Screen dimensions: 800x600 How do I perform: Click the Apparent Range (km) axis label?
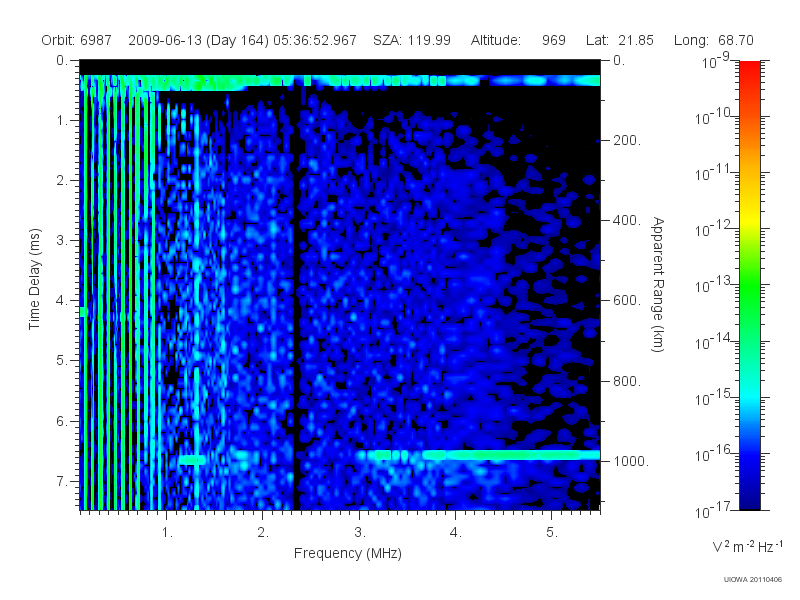click(658, 284)
